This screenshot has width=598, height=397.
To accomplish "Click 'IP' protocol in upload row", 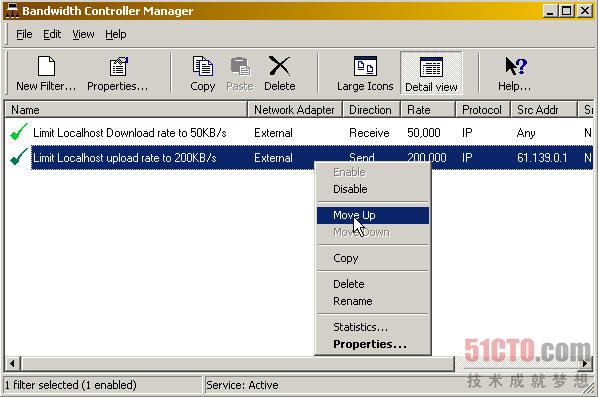I will pyautogui.click(x=467, y=158).
